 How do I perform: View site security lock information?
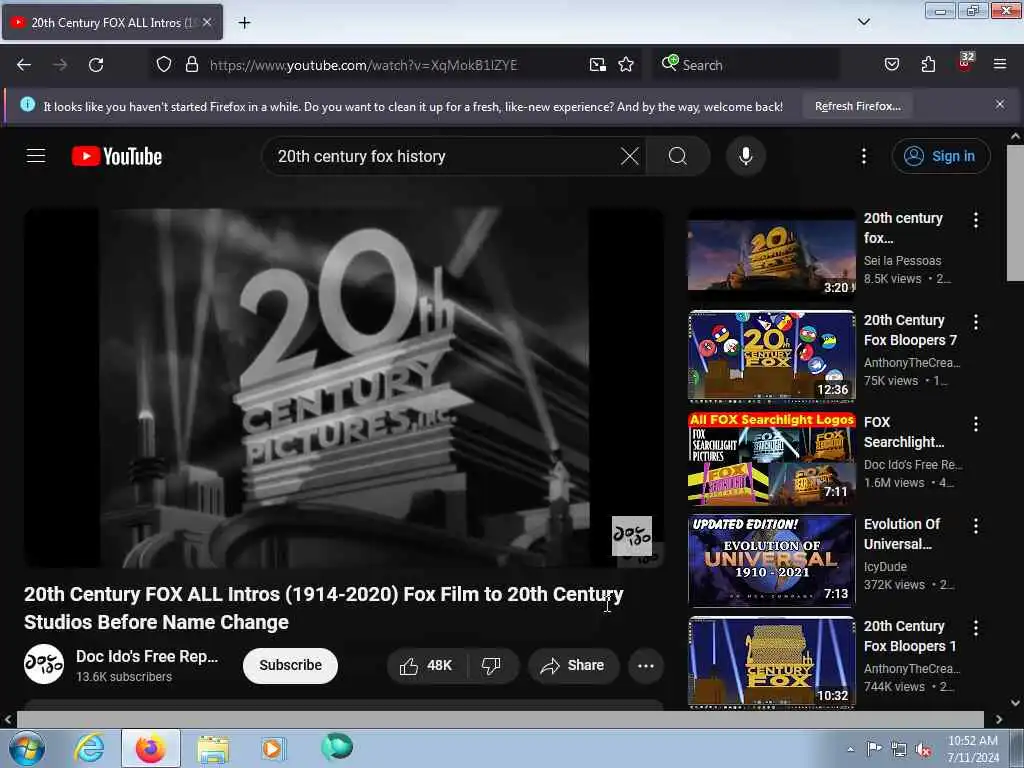(x=191, y=65)
